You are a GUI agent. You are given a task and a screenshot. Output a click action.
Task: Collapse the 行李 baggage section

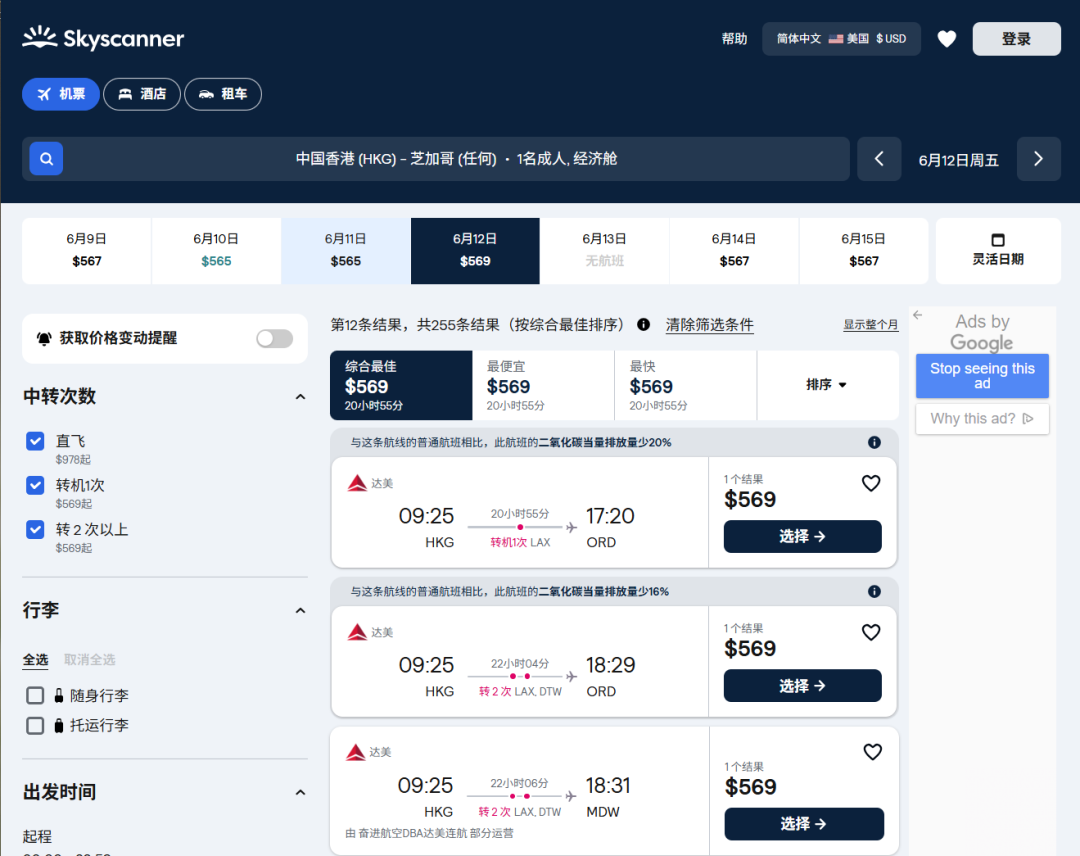coord(300,611)
